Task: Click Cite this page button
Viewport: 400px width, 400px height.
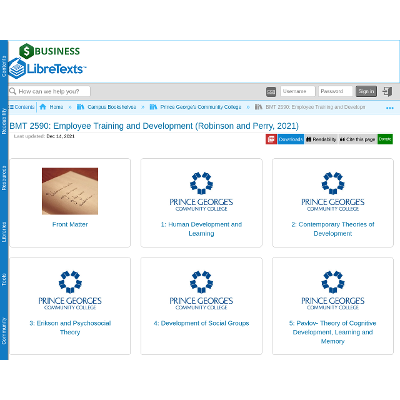Action: (358, 139)
